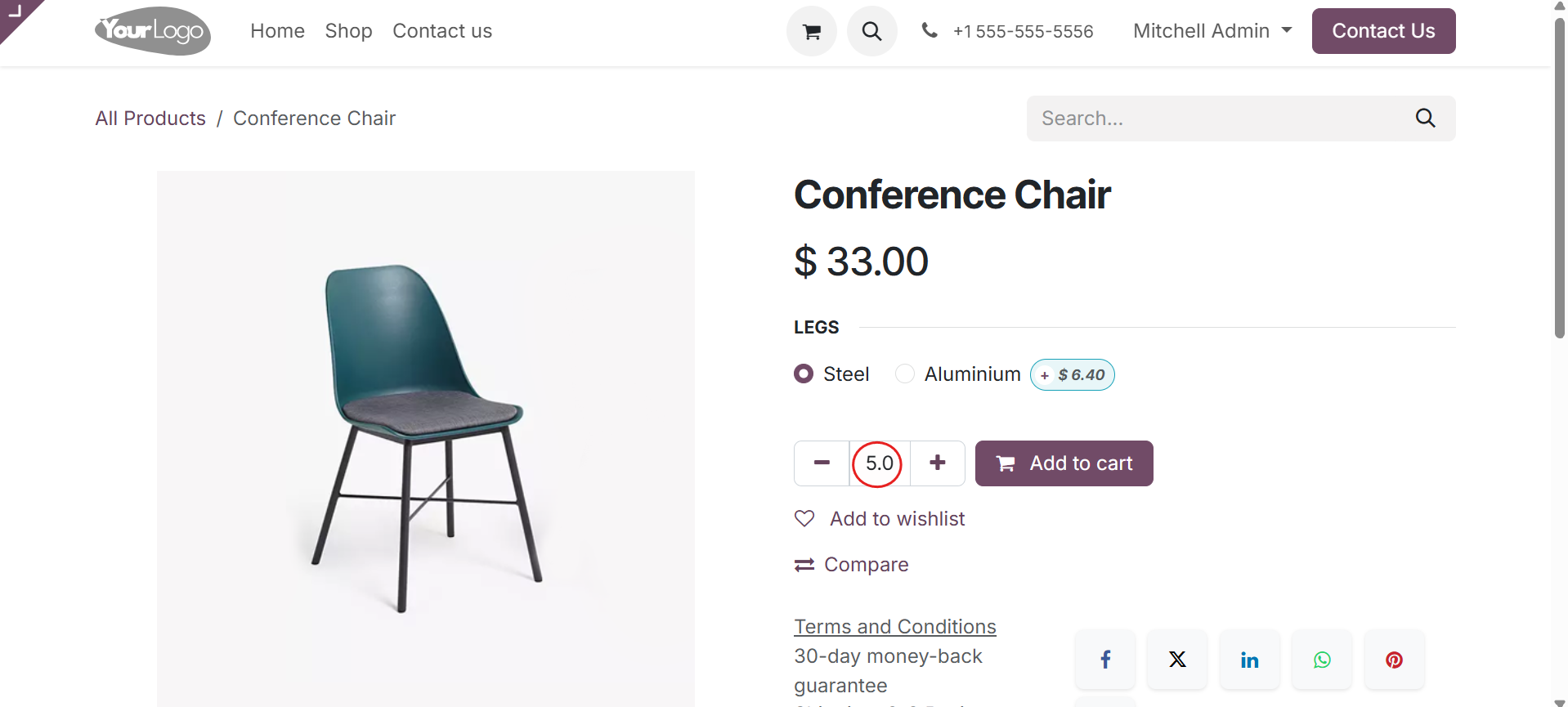1568x707 pixels.
Task: Share product via WhatsApp
Action: pyautogui.click(x=1322, y=660)
